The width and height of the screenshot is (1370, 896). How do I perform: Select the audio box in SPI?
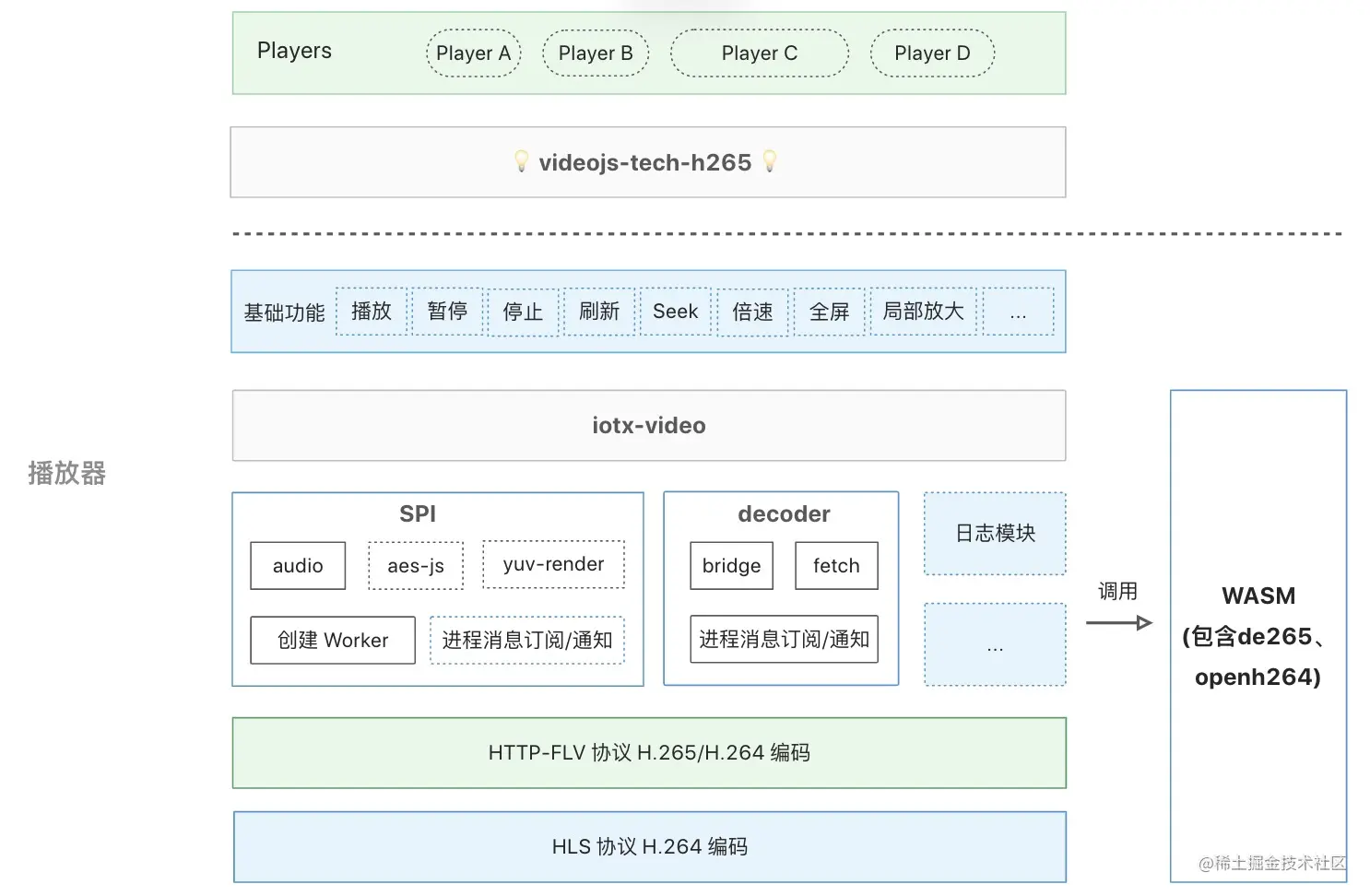tap(298, 566)
